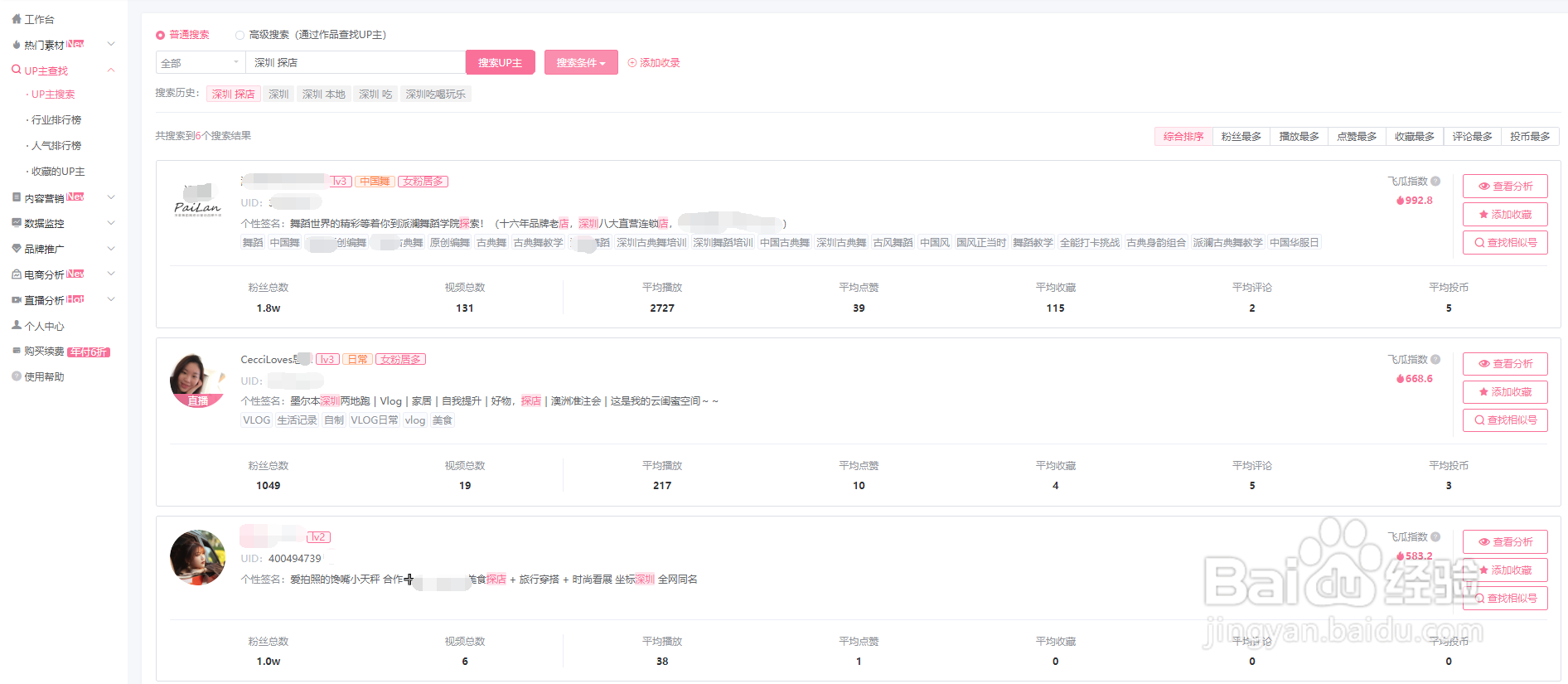The image size is (1568, 684).
Task: Click 查找相似号 on the PaiLan card
Action: (x=1505, y=242)
